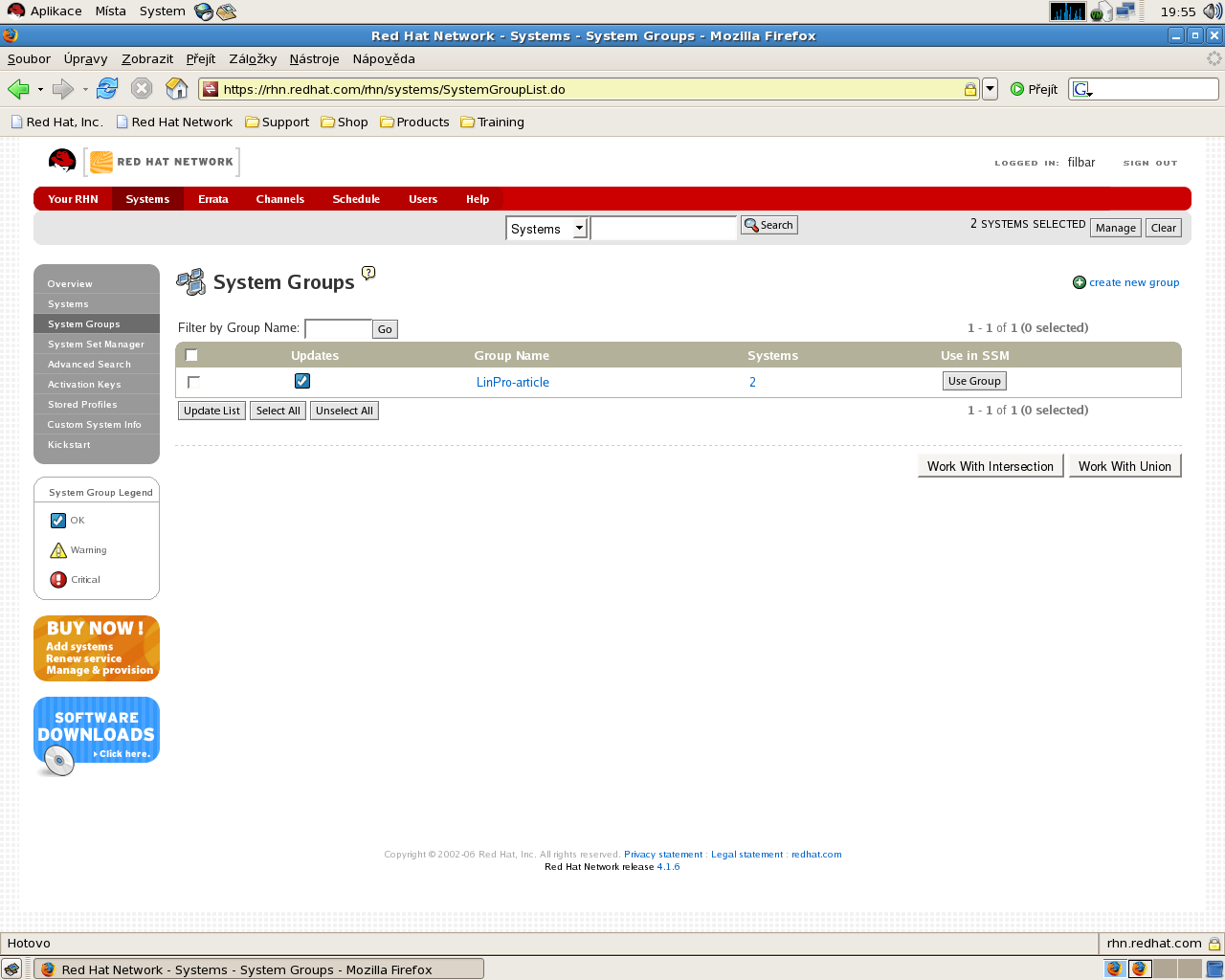Switch to the Channels tab
1225x980 pixels.
(280, 199)
